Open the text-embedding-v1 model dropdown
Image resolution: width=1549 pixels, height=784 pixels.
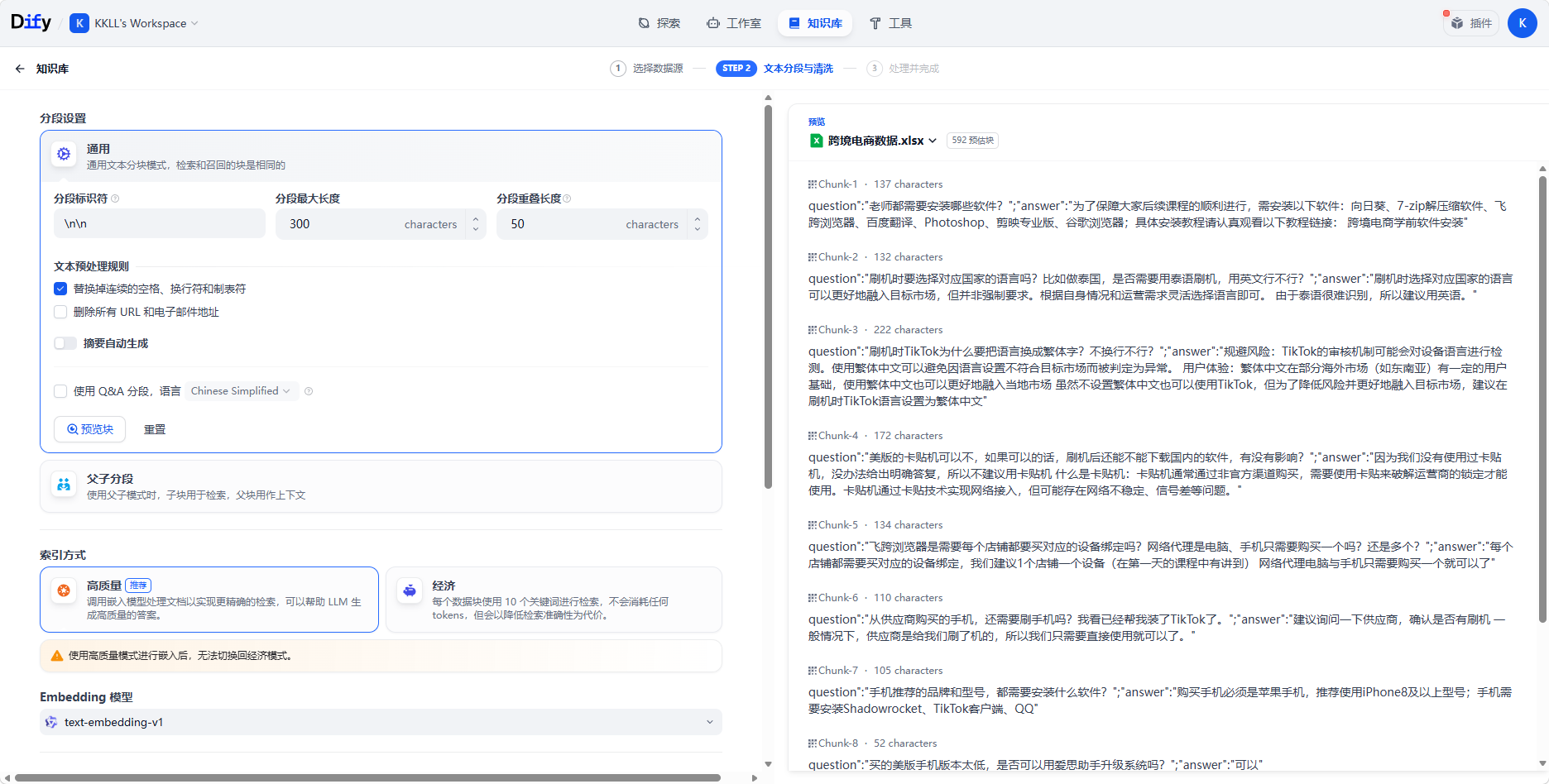(x=381, y=722)
